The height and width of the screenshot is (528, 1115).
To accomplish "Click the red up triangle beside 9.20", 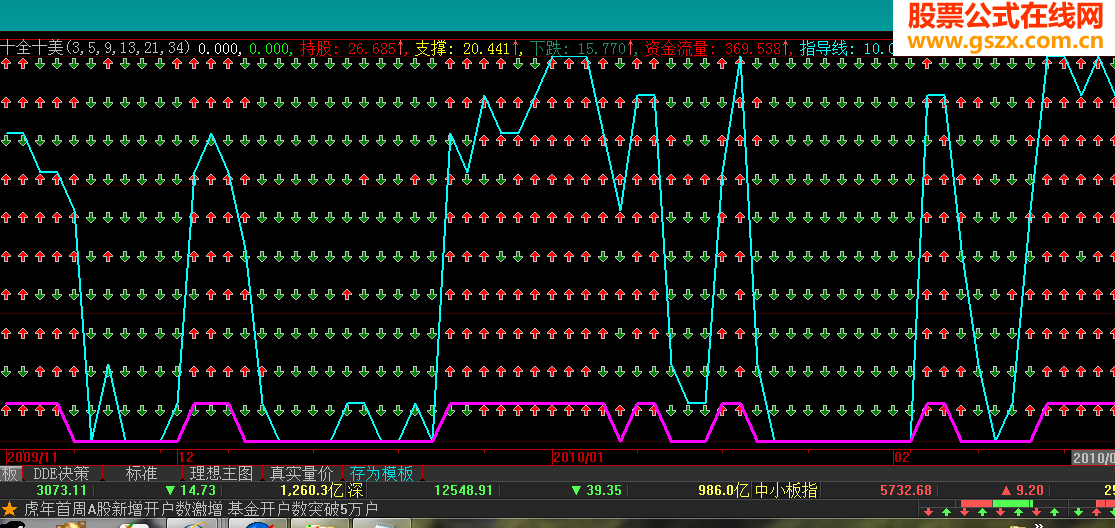I will pos(1006,490).
